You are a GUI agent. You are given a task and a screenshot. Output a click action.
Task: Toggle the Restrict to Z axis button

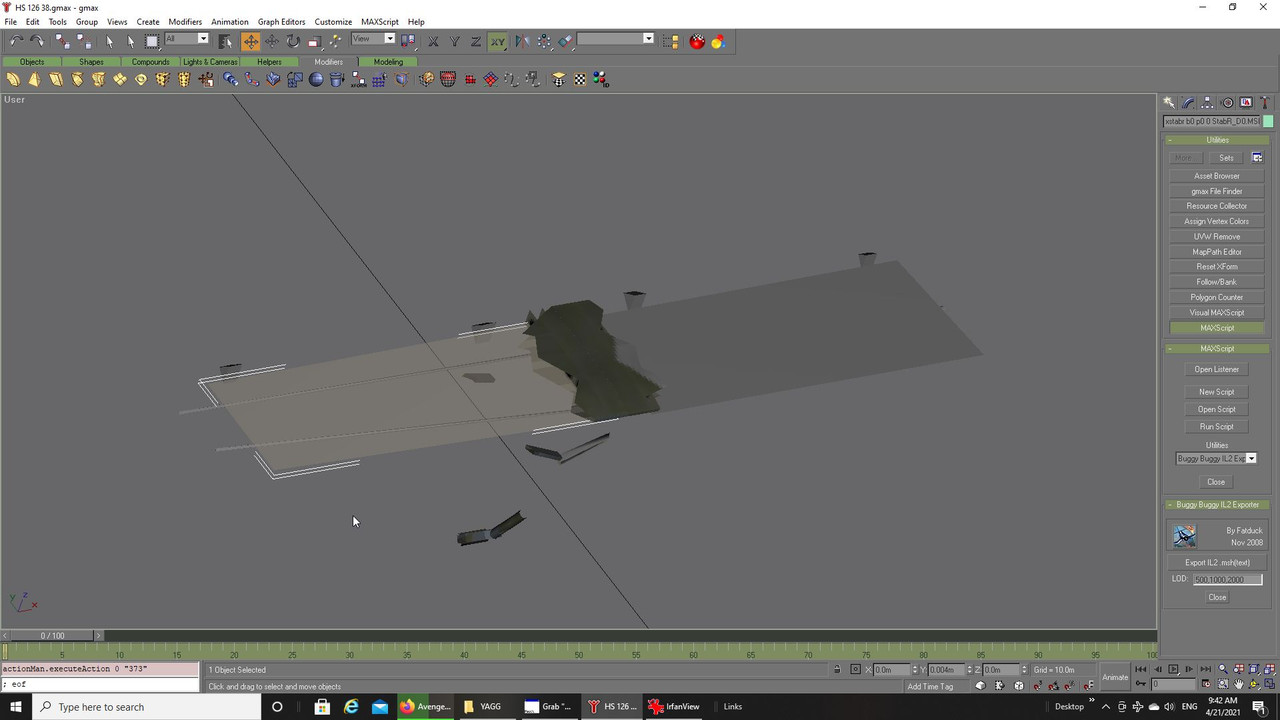point(475,41)
